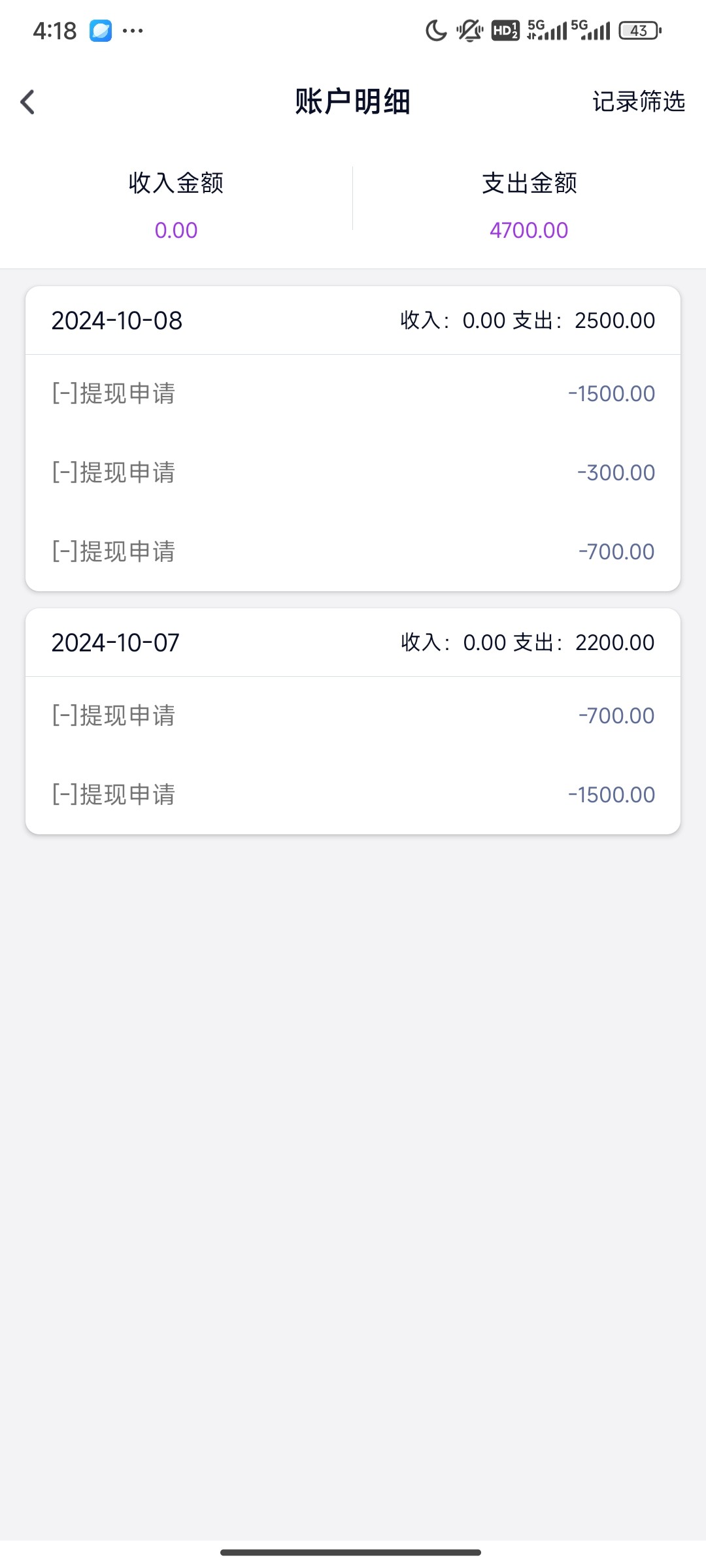This screenshot has height=1568, width=706.
Task: Tap the 4700.00 expense amount
Action: 529,231
